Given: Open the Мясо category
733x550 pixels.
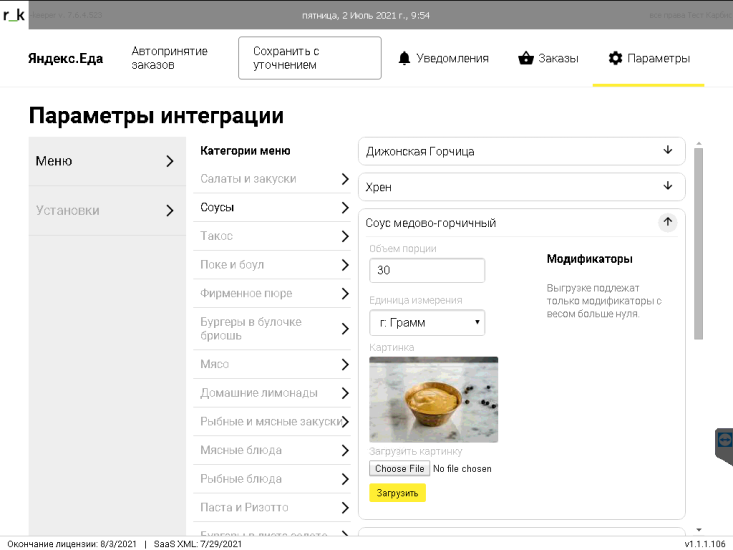Looking at the screenshot, I should [x=272, y=364].
